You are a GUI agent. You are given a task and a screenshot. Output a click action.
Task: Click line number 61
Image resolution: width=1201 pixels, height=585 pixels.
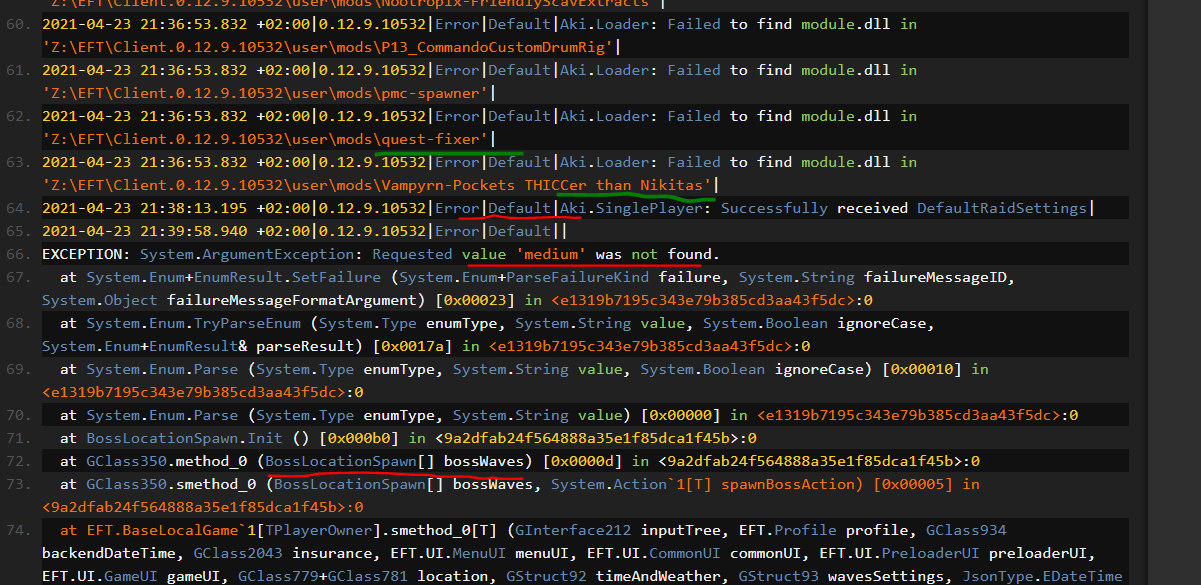coord(16,70)
